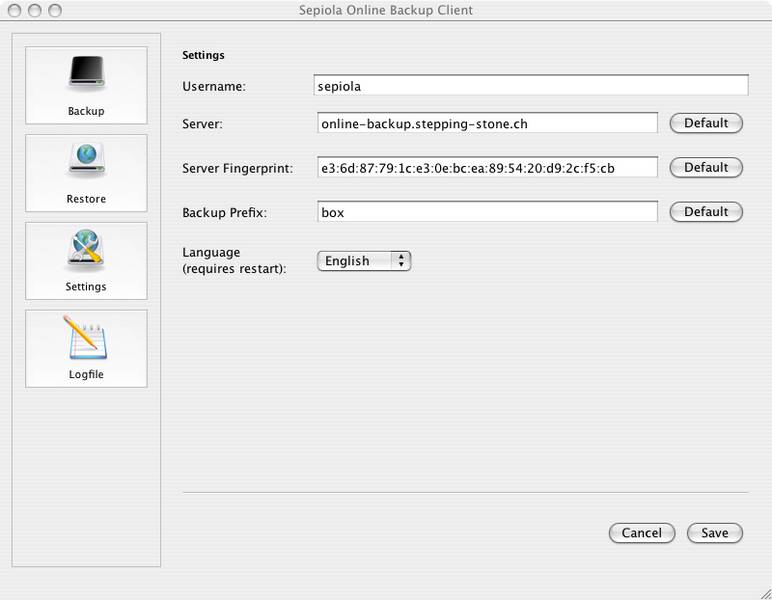The width and height of the screenshot is (772, 600).
Task: Focus the Server Fingerprint field
Action: tap(487, 168)
